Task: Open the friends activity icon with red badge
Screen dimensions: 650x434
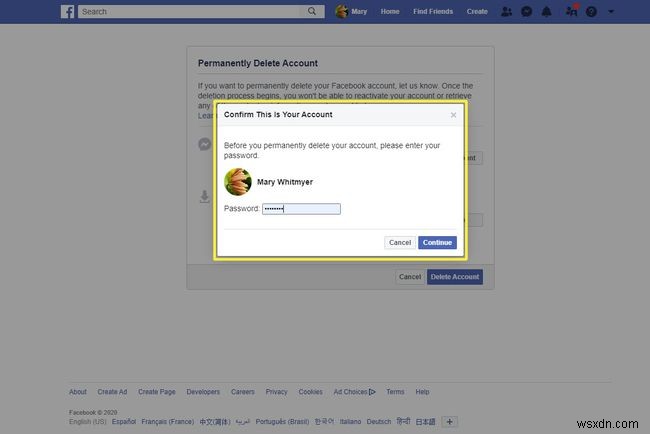Action: click(x=572, y=10)
